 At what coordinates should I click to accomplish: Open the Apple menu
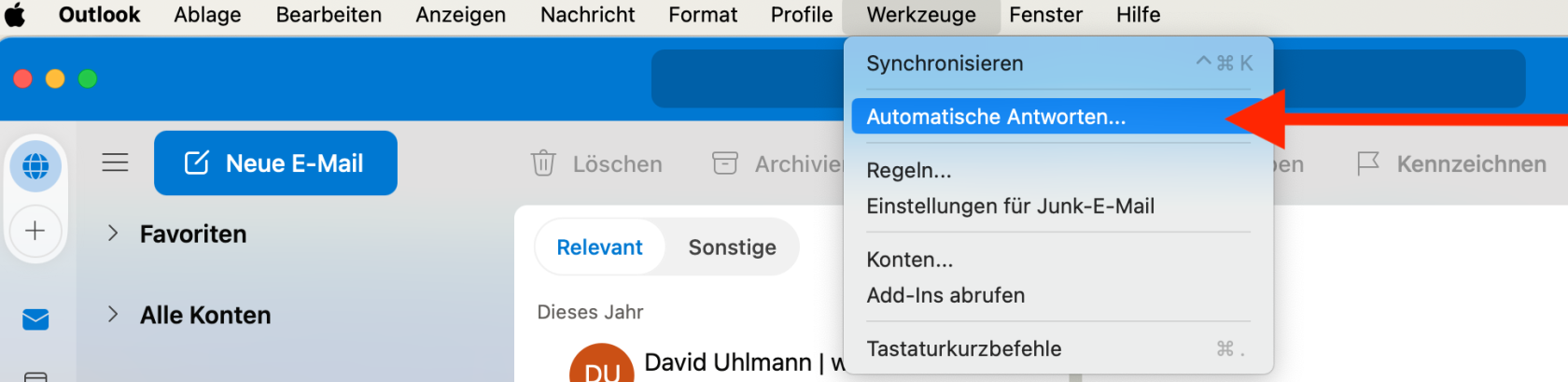16,15
